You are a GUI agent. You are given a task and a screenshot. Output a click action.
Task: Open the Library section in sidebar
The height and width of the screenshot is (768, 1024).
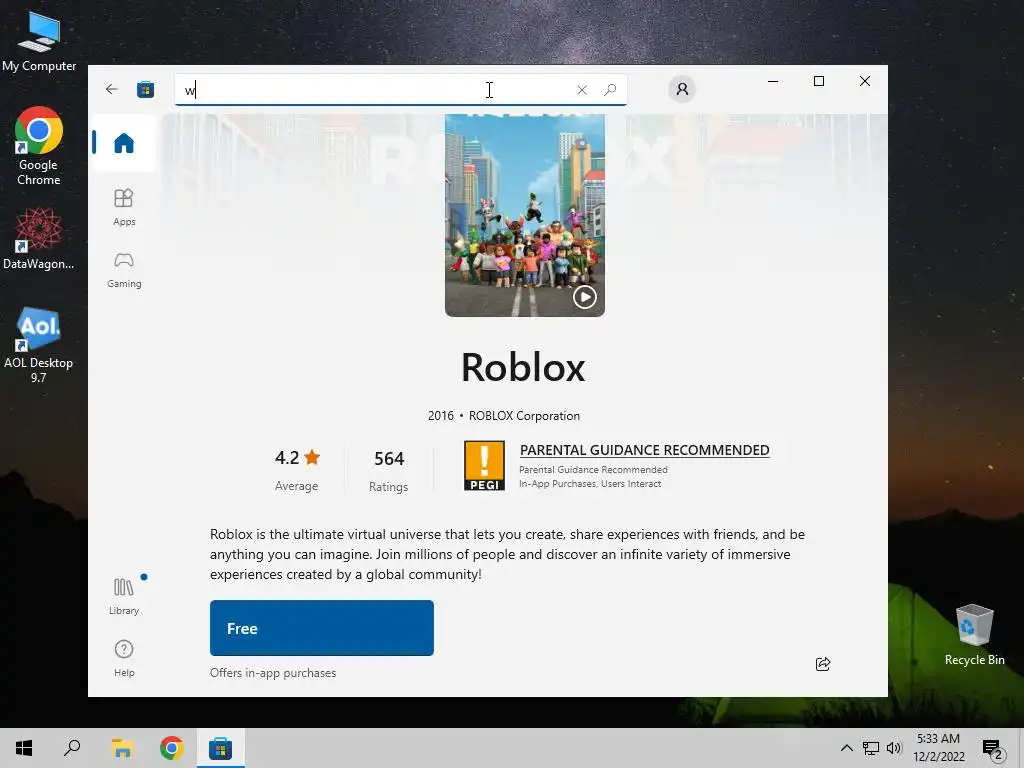(x=124, y=596)
